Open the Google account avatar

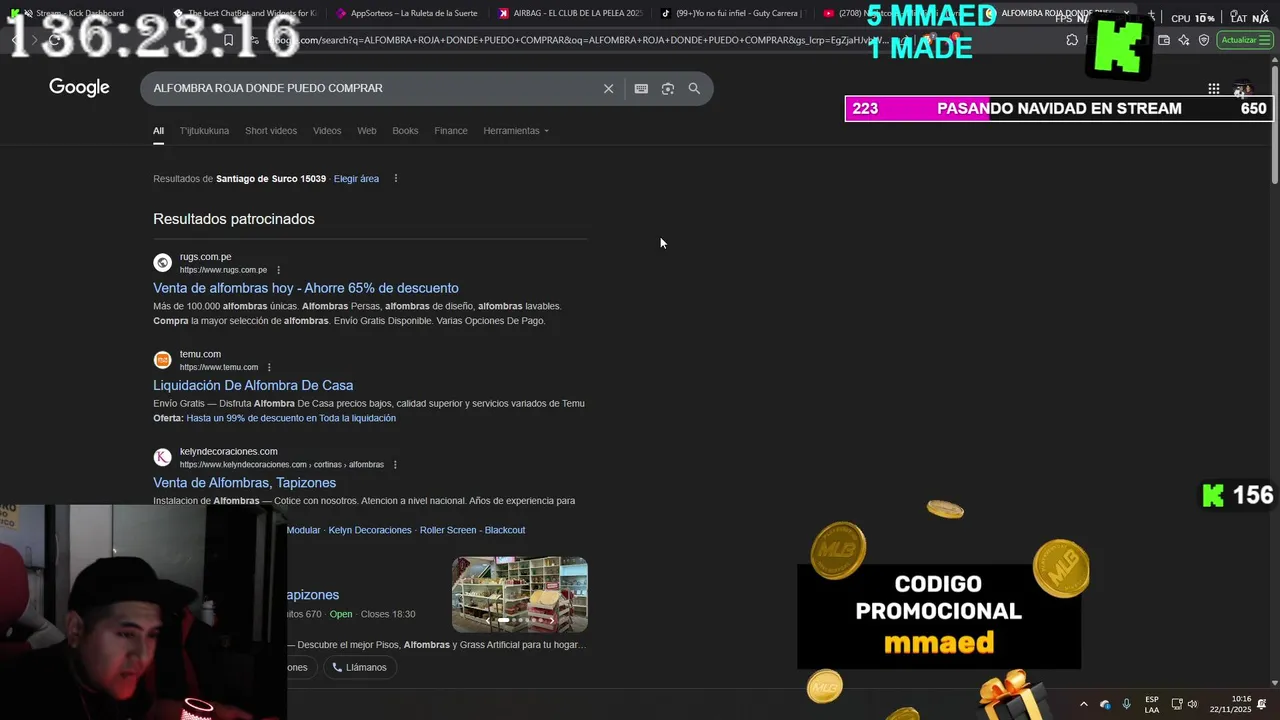[x=1242, y=89]
